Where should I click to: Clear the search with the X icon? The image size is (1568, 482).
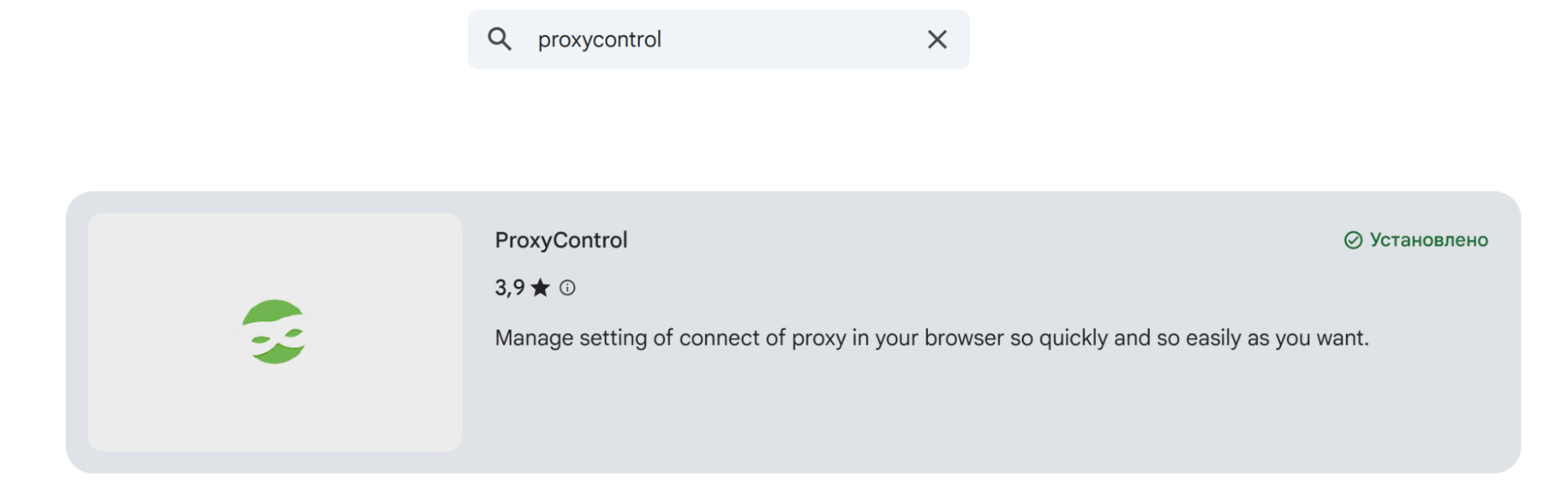tap(938, 39)
